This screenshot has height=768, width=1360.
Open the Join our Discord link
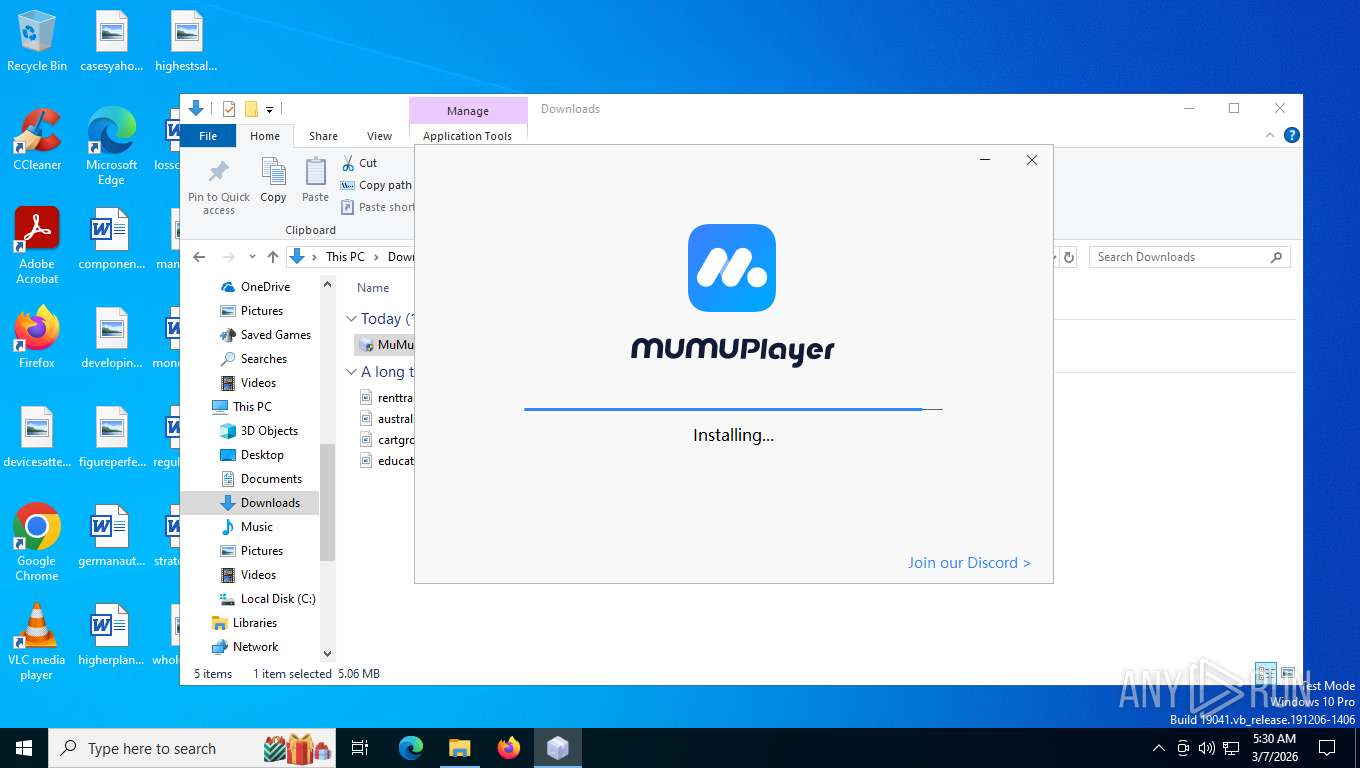(969, 563)
